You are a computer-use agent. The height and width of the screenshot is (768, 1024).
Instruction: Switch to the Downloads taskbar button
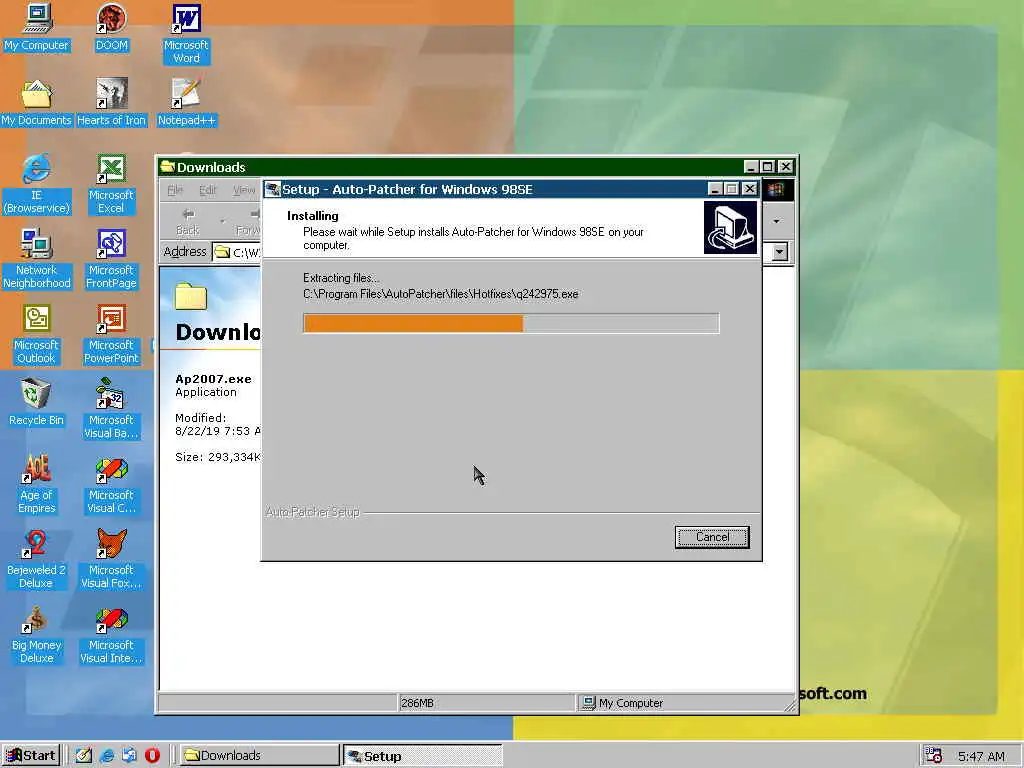click(259, 756)
